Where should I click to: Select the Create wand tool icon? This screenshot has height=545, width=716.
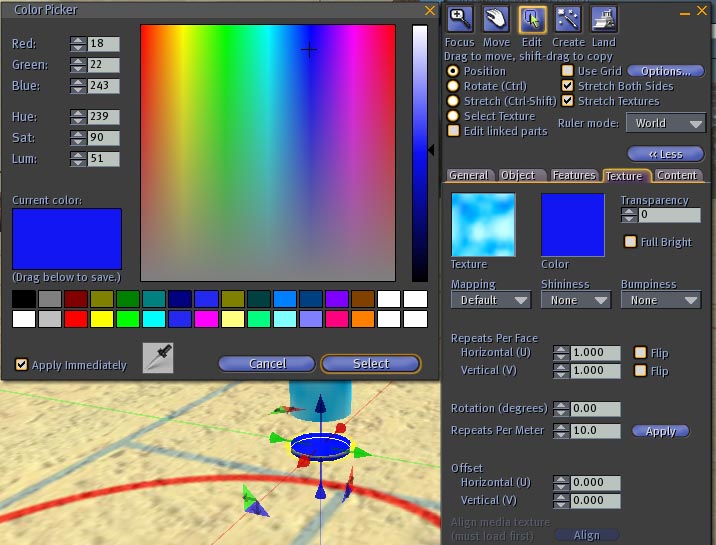tap(568, 20)
